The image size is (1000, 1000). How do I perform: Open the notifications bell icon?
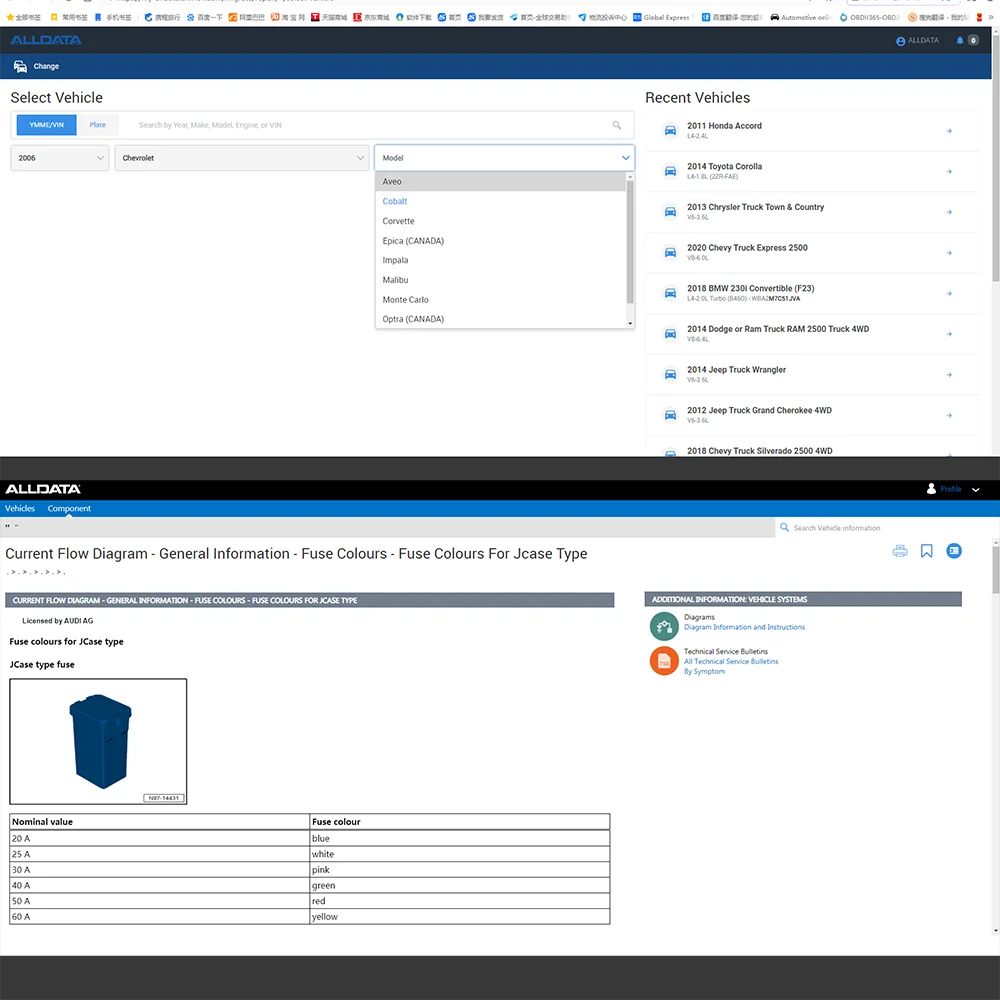click(960, 40)
